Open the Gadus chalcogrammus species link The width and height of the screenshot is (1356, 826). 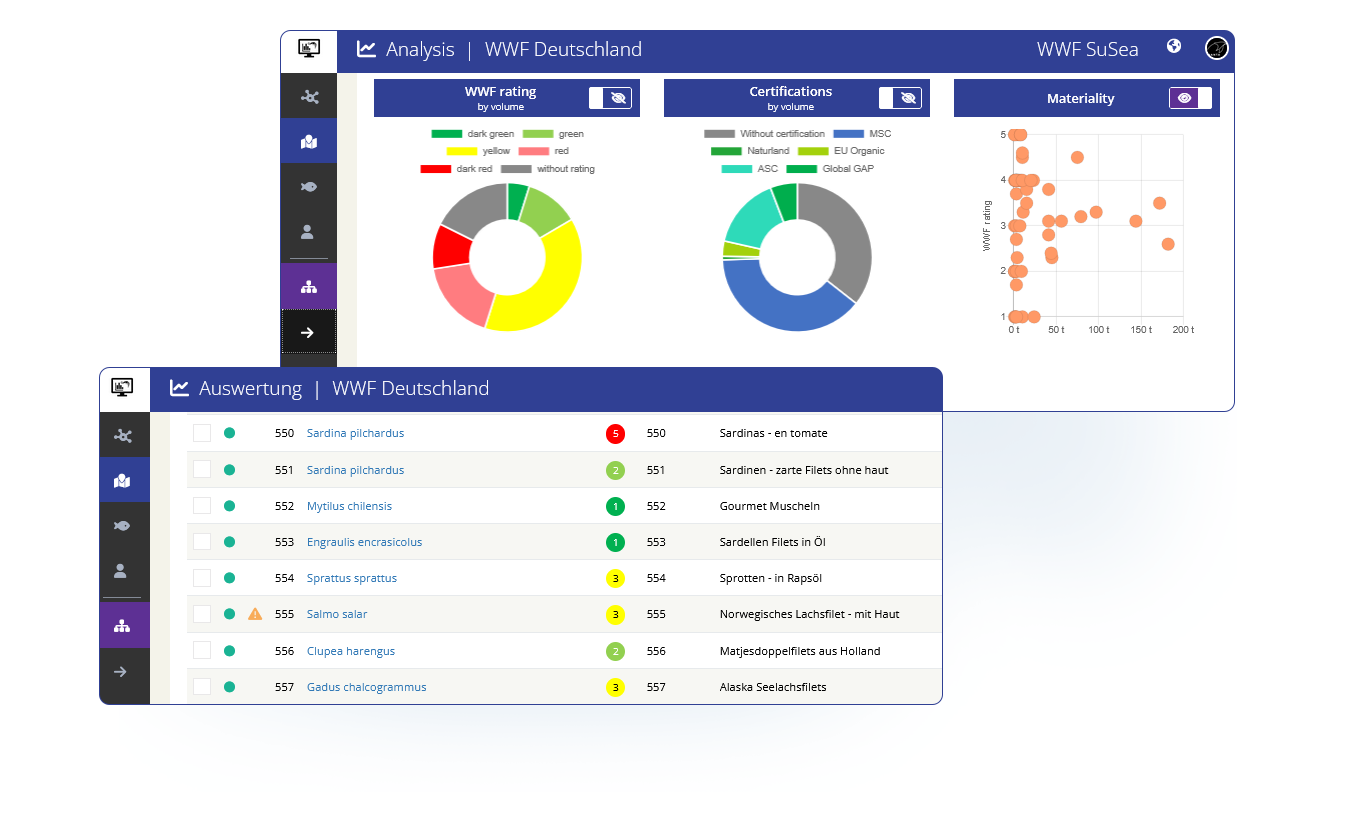pos(366,687)
